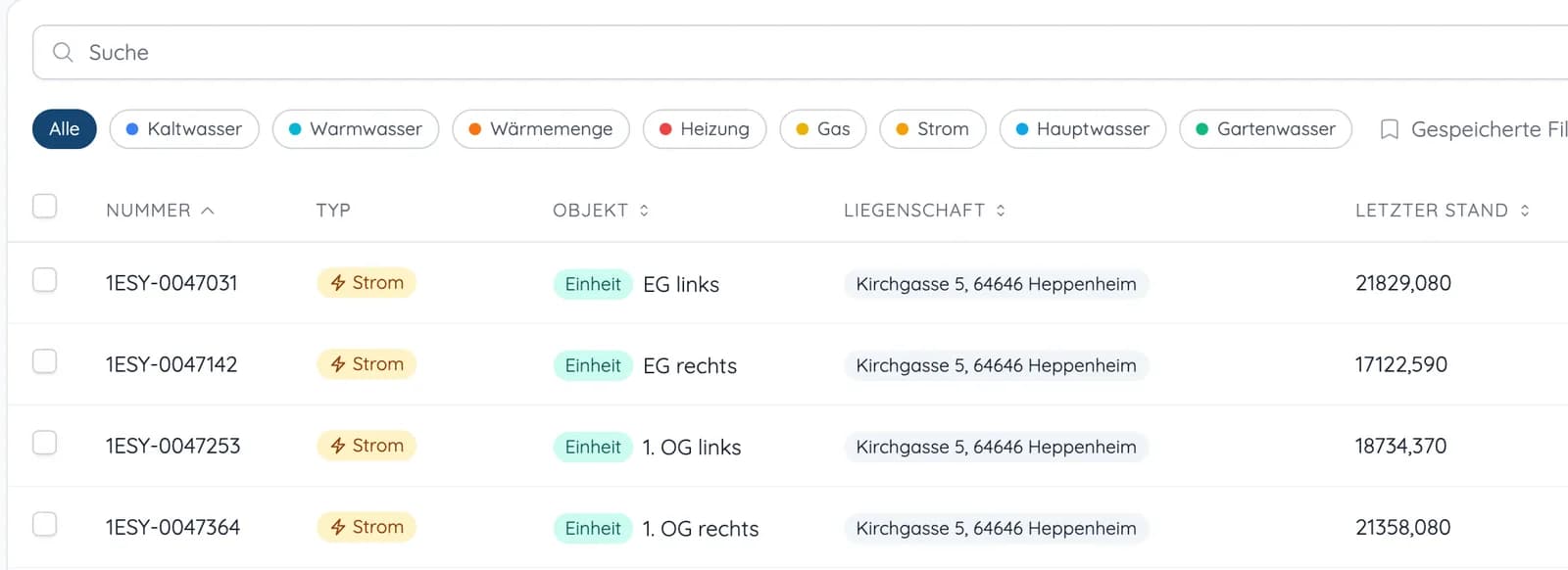This screenshot has height=570, width=1568.
Task: Open meter number 1ESY-0047142
Action: 171,364
